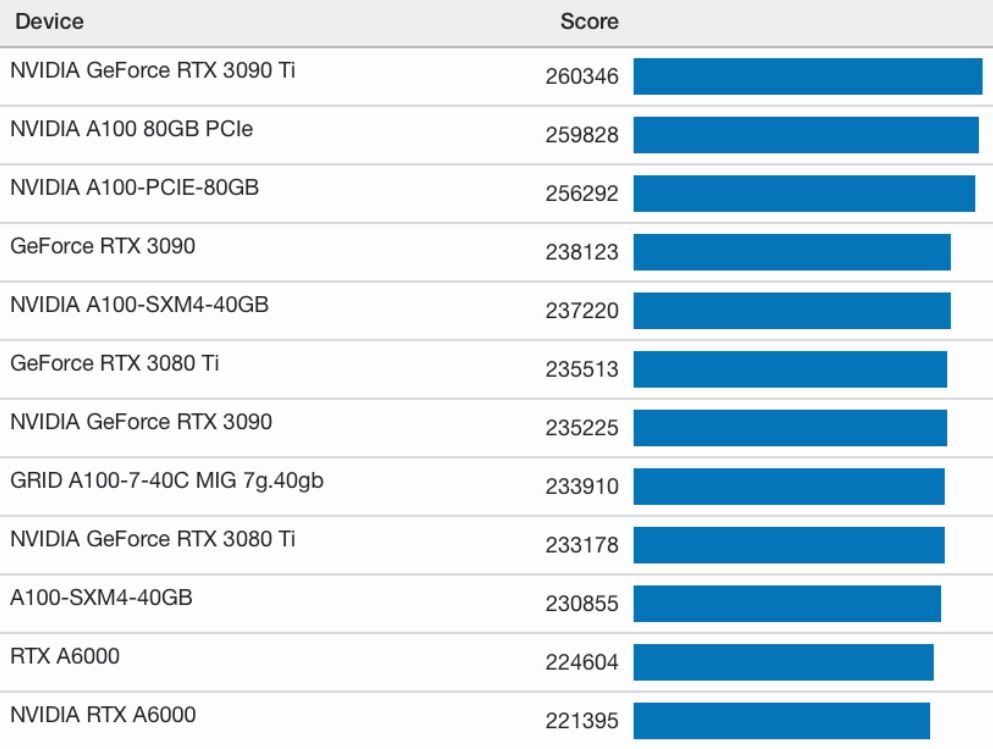The height and width of the screenshot is (749, 993).
Task: Click the score value 224604
Action: 581,662
